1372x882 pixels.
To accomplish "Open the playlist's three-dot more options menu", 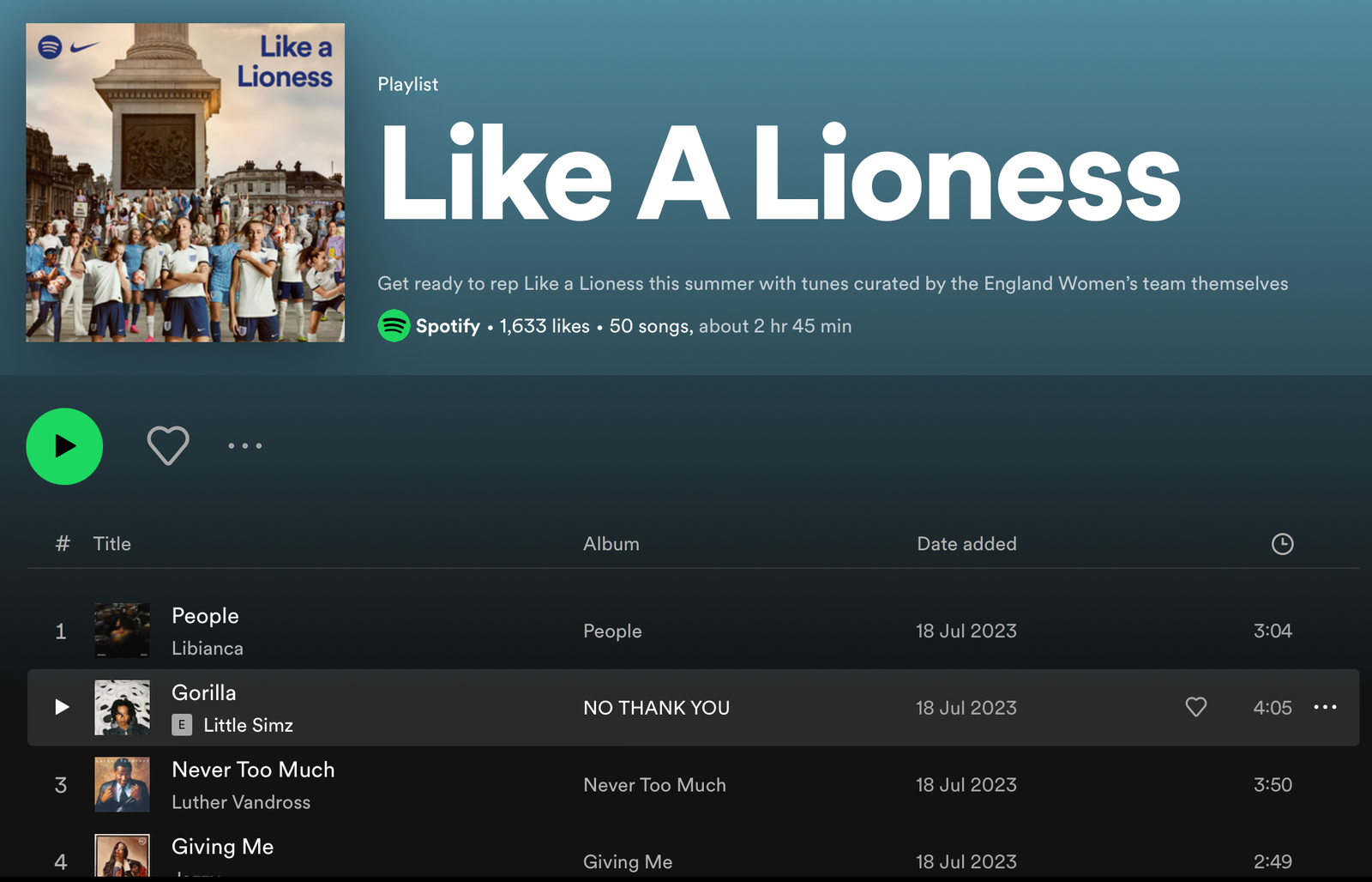I will [x=244, y=445].
